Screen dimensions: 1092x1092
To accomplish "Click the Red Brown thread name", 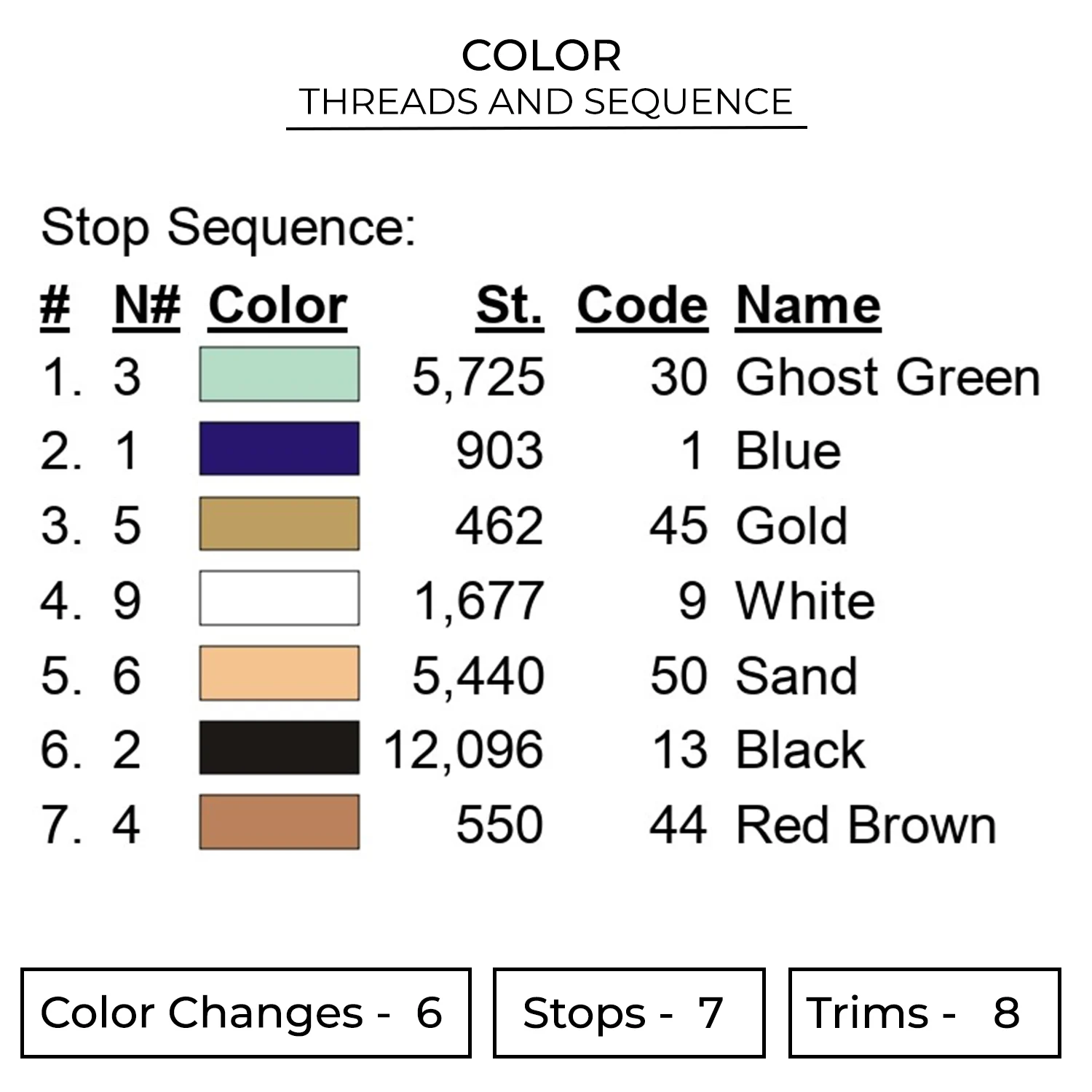I will pos(866,826).
